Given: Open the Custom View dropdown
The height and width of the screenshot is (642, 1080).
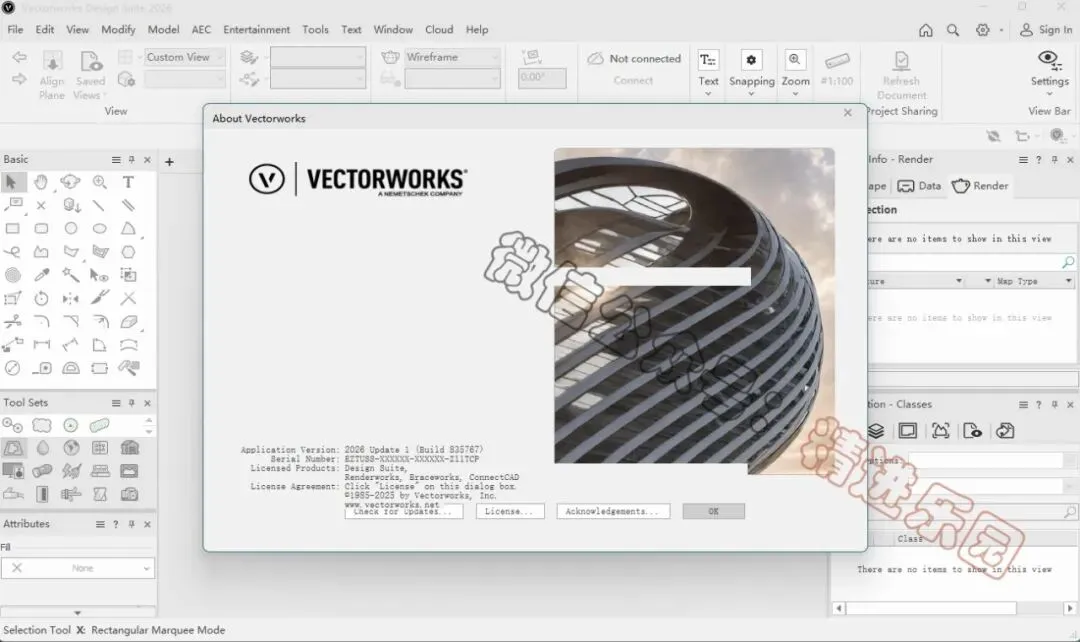Looking at the screenshot, I should tap(185, 57).
